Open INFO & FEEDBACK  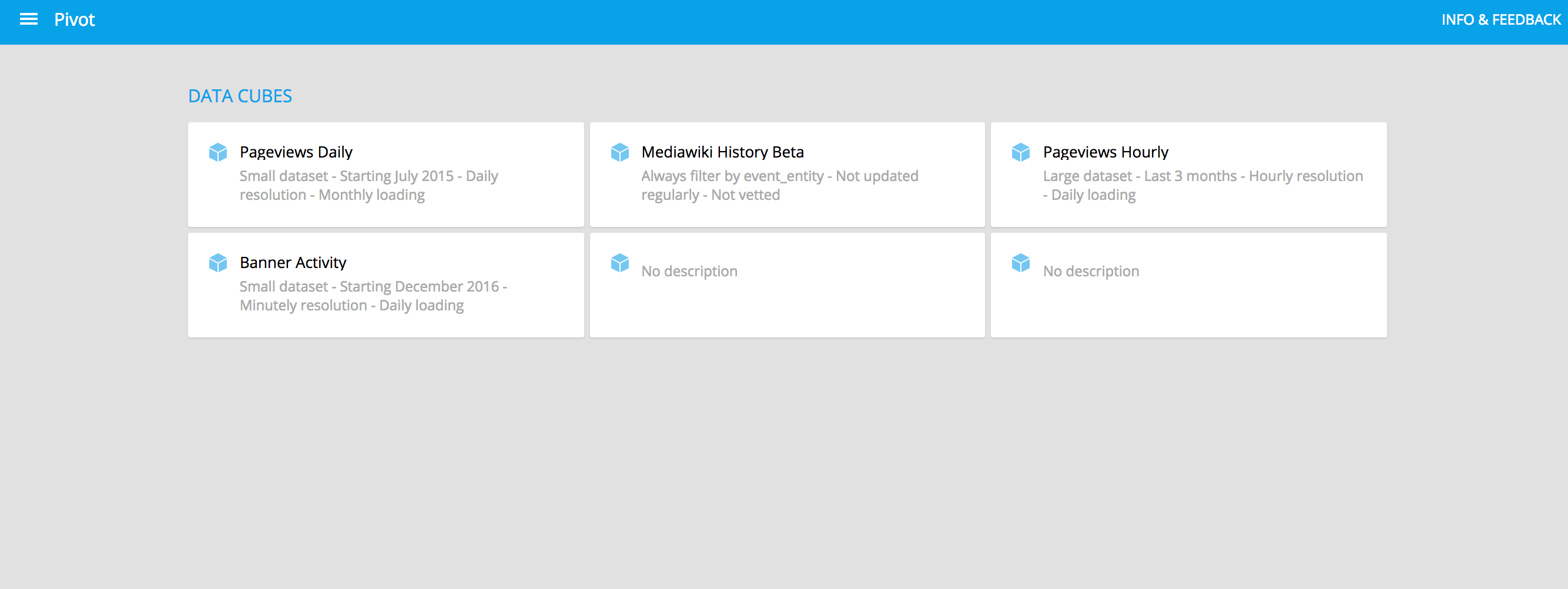1500,20
